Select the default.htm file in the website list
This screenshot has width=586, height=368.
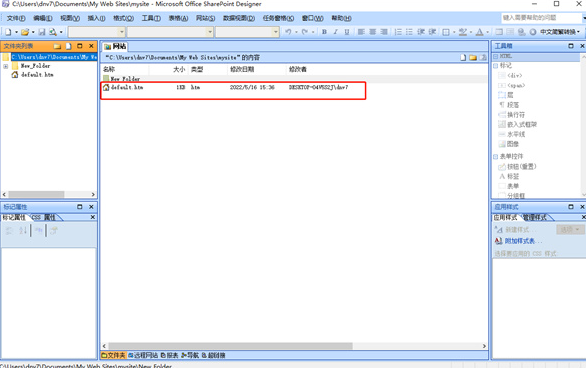pyautogui.click(x=127, y=87)
